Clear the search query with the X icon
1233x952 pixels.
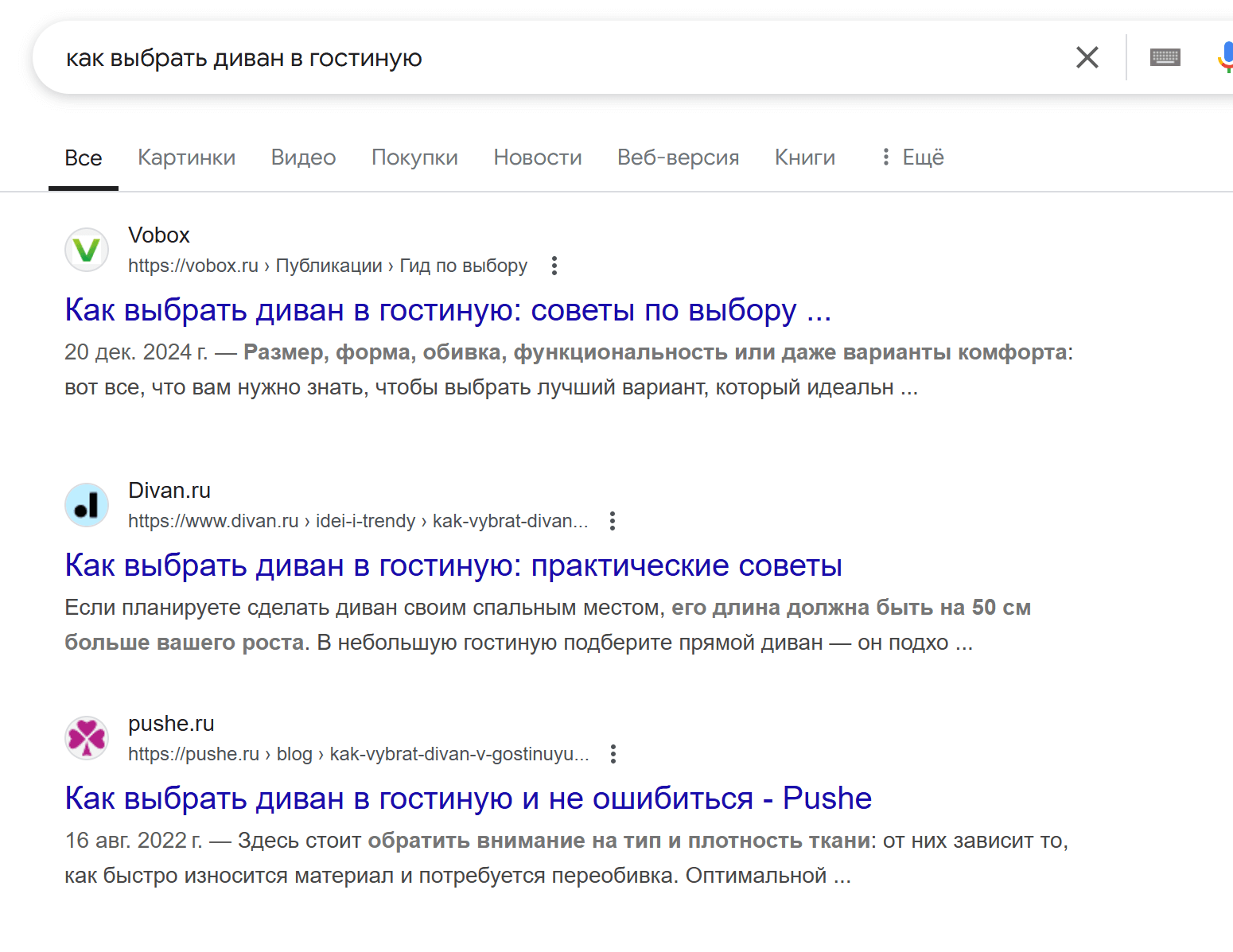coord(1087,57)
